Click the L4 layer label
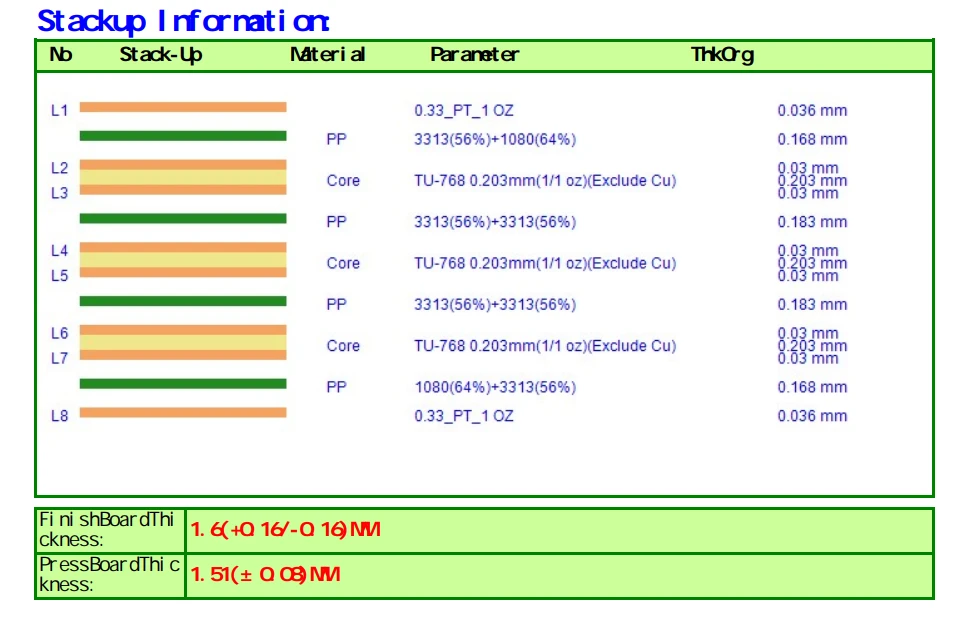This screenshot has width=966, height=620. (x=59, y=250)
